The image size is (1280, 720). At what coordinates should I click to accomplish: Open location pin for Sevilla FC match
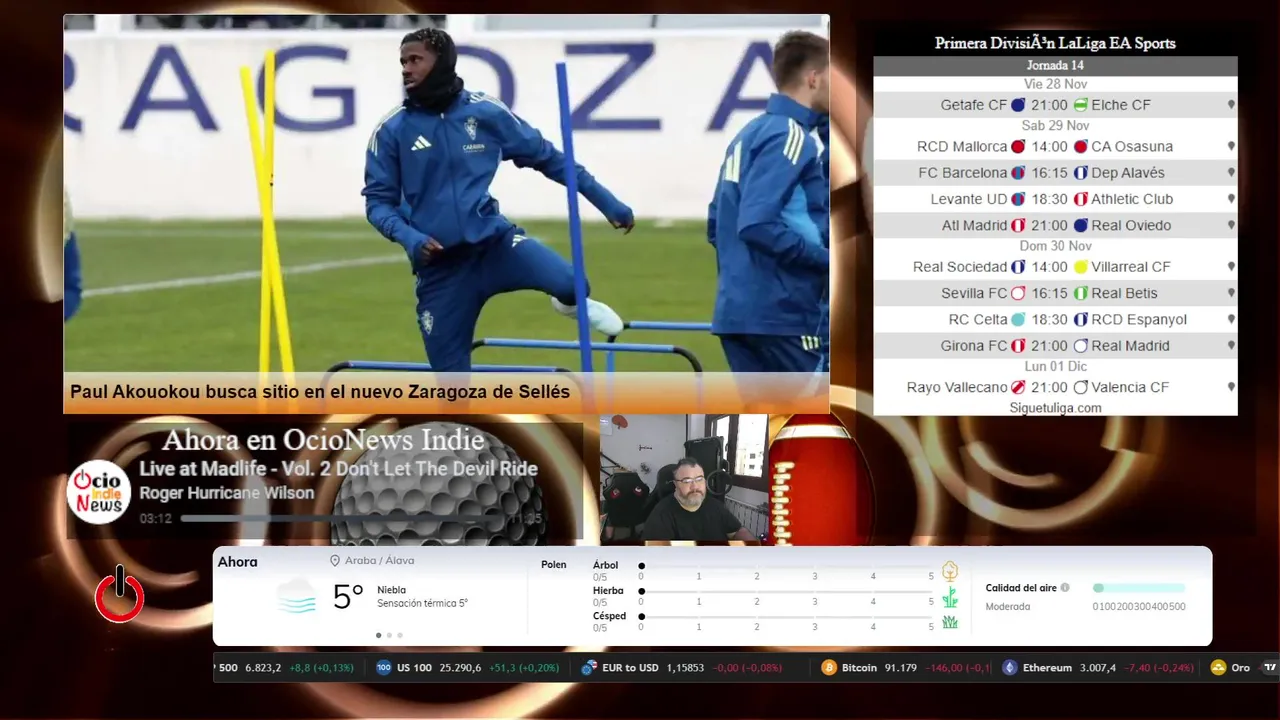(x=1231, y=294)
